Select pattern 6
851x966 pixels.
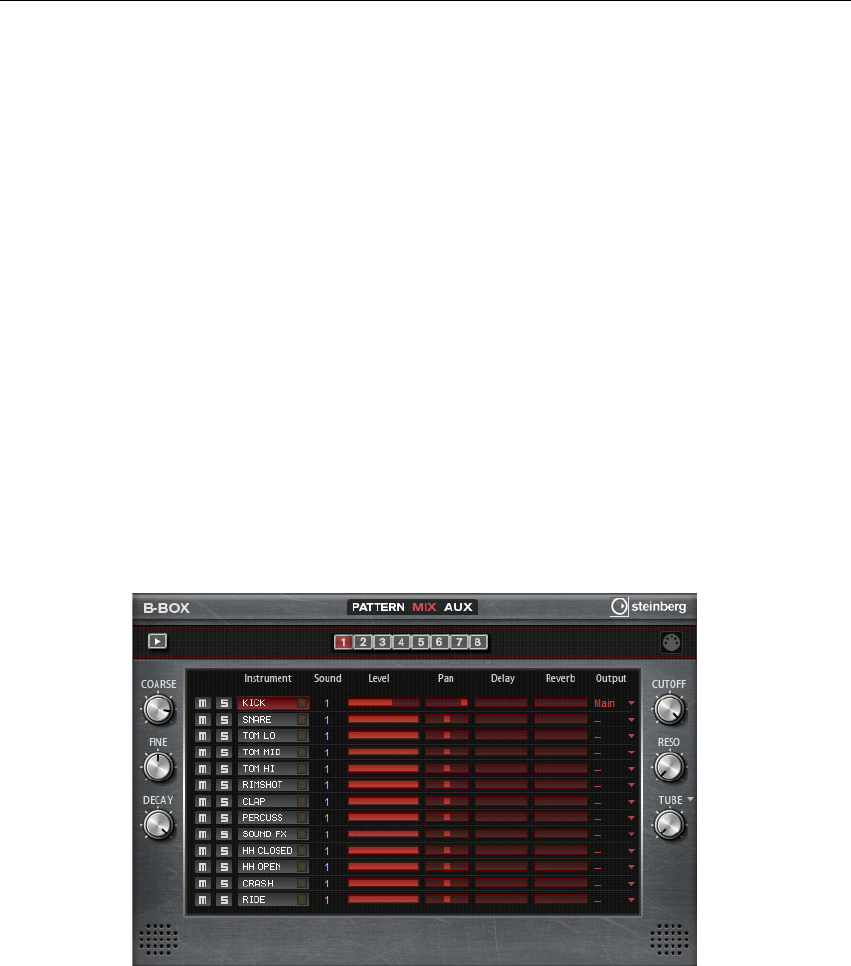click(x=439, y=642)
